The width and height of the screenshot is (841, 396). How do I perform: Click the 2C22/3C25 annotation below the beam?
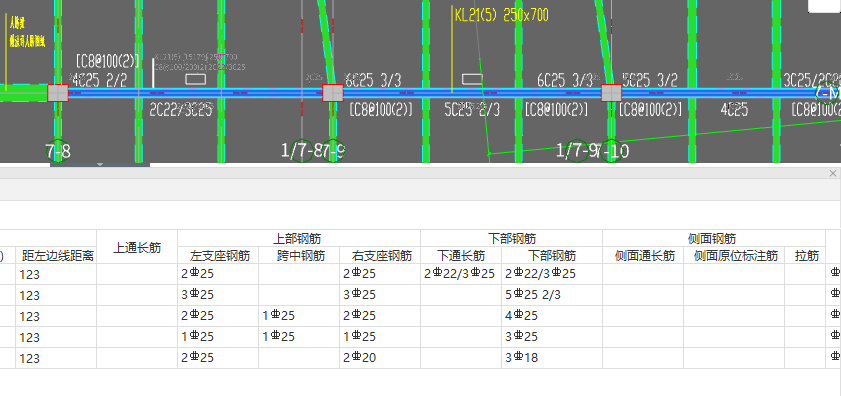pos(180,110)
